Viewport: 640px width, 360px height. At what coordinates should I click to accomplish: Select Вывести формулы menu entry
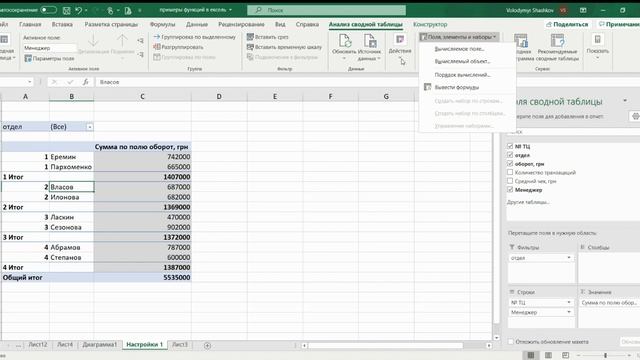coord(456,87)
